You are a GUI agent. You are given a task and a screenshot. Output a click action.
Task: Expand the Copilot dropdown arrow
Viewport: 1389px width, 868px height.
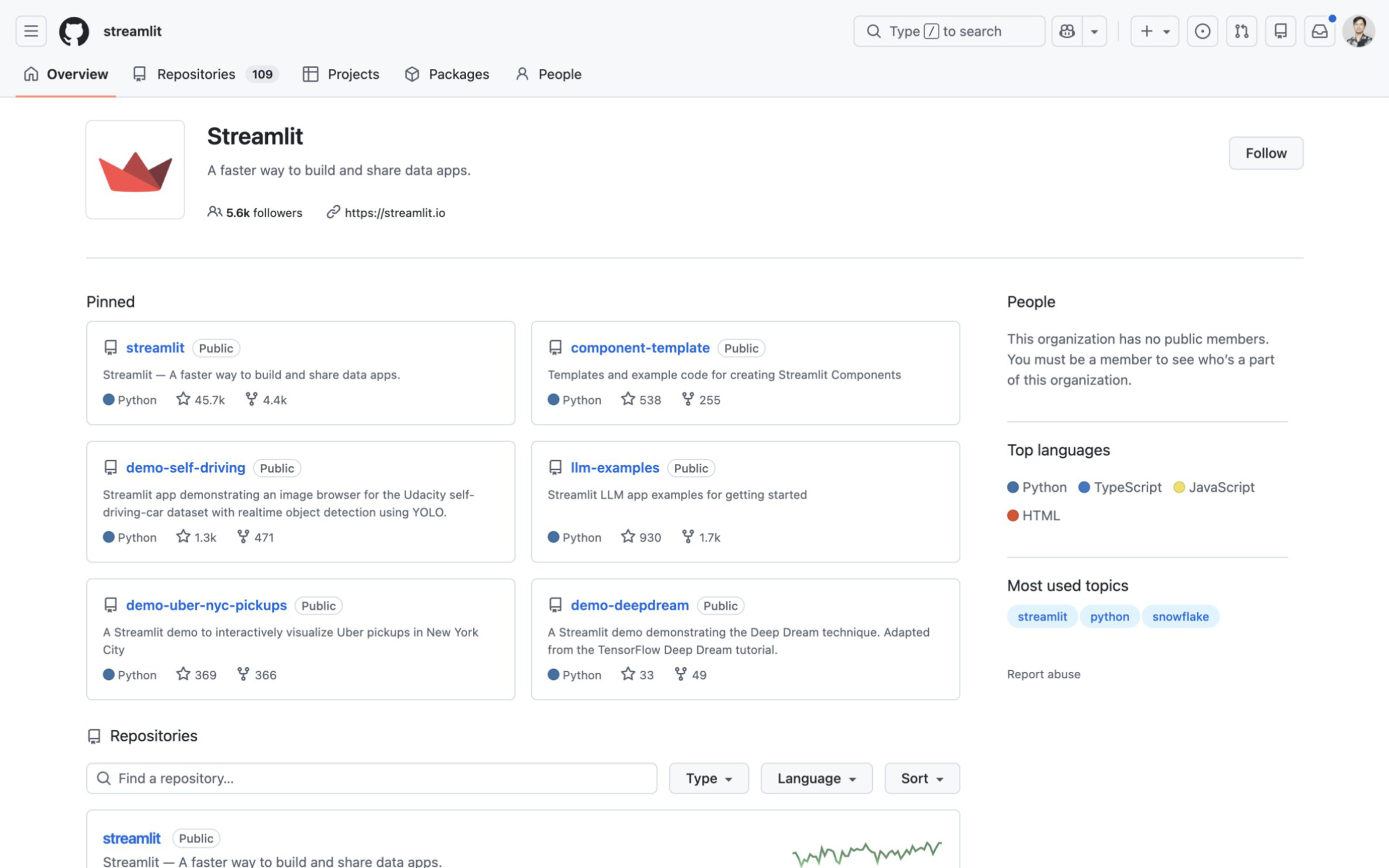(1094, 31)
